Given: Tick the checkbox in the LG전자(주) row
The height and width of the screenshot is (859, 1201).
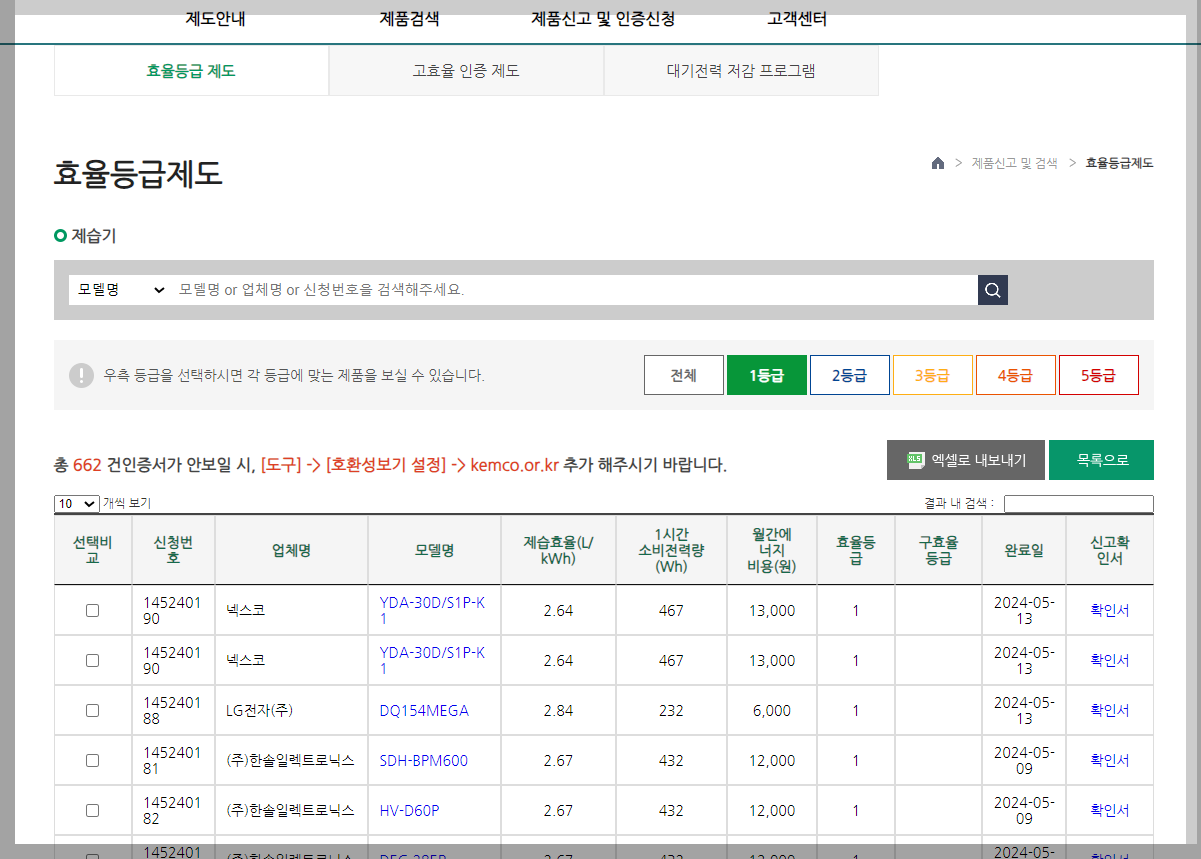Looking at the screenshot, I should click(x=92, y=710).
